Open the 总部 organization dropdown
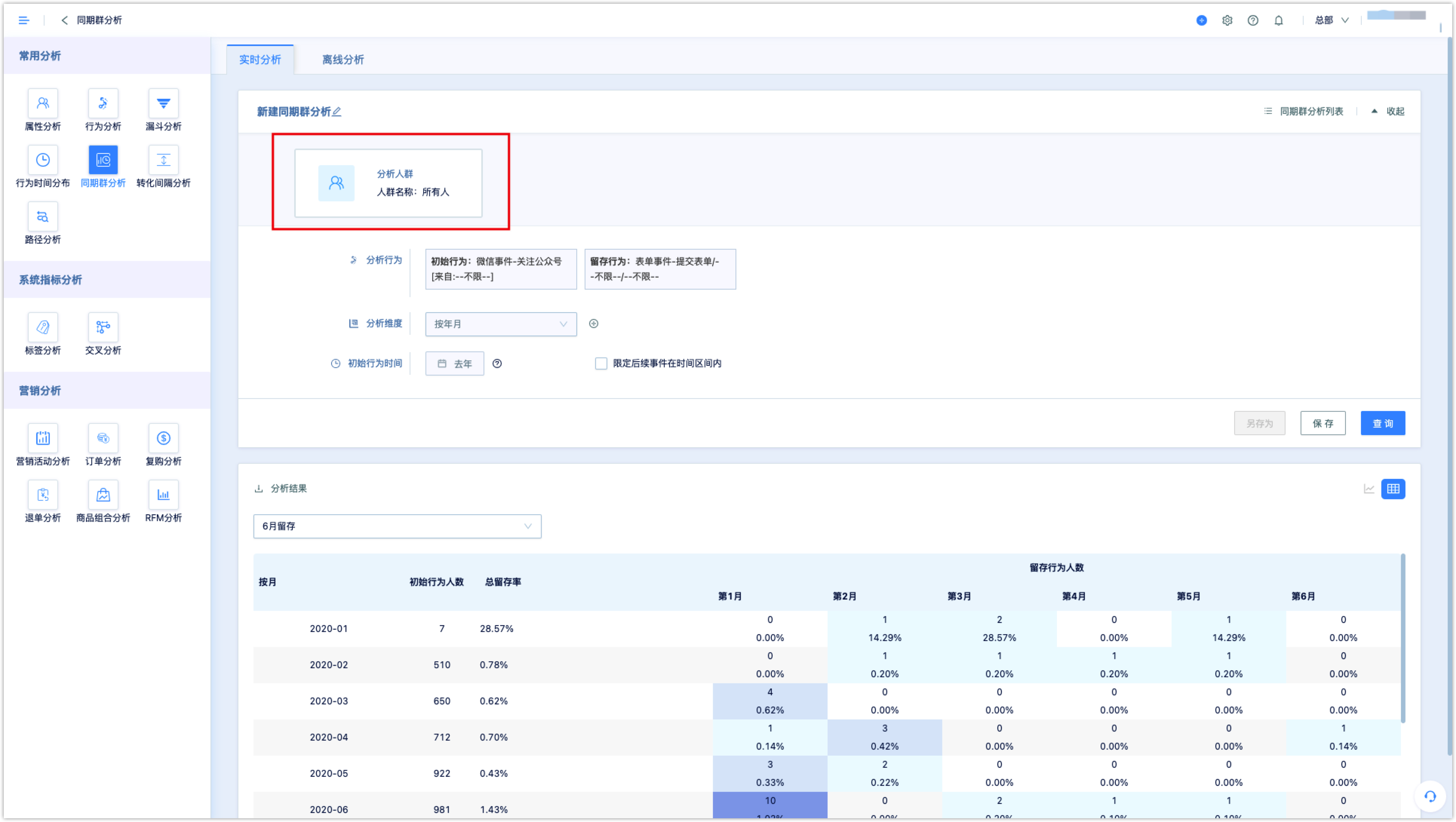1456x822 pixels. click(1332, 20)
